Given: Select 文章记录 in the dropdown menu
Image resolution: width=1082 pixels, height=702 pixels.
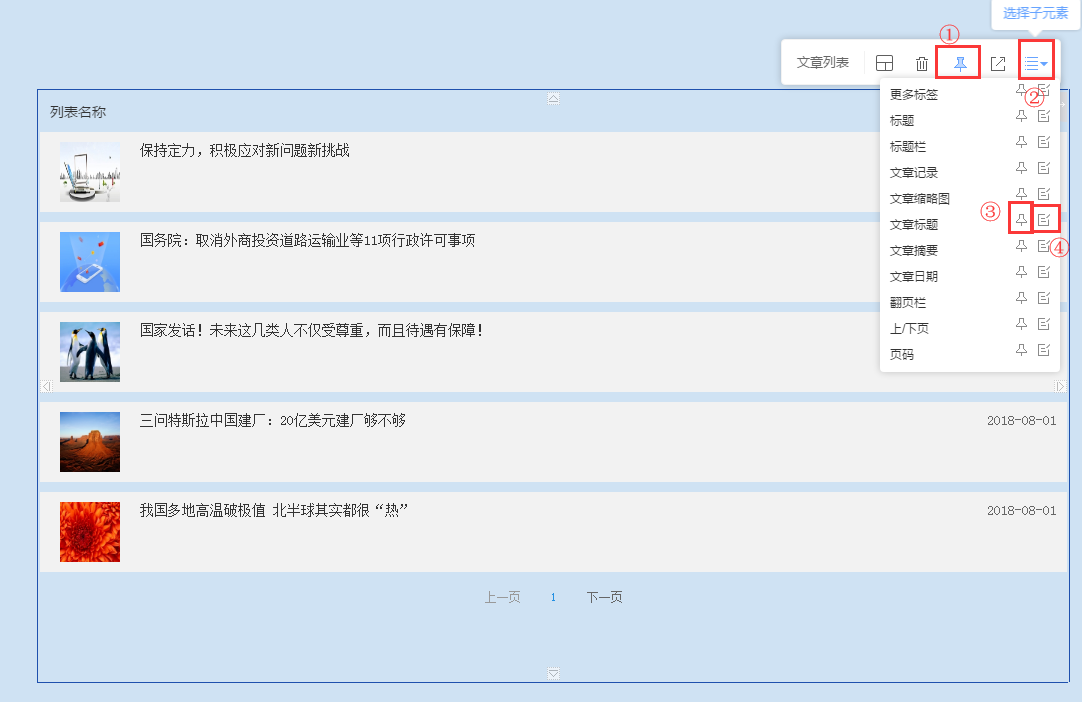Looking at the screenshot, I should tap(914, 173).
